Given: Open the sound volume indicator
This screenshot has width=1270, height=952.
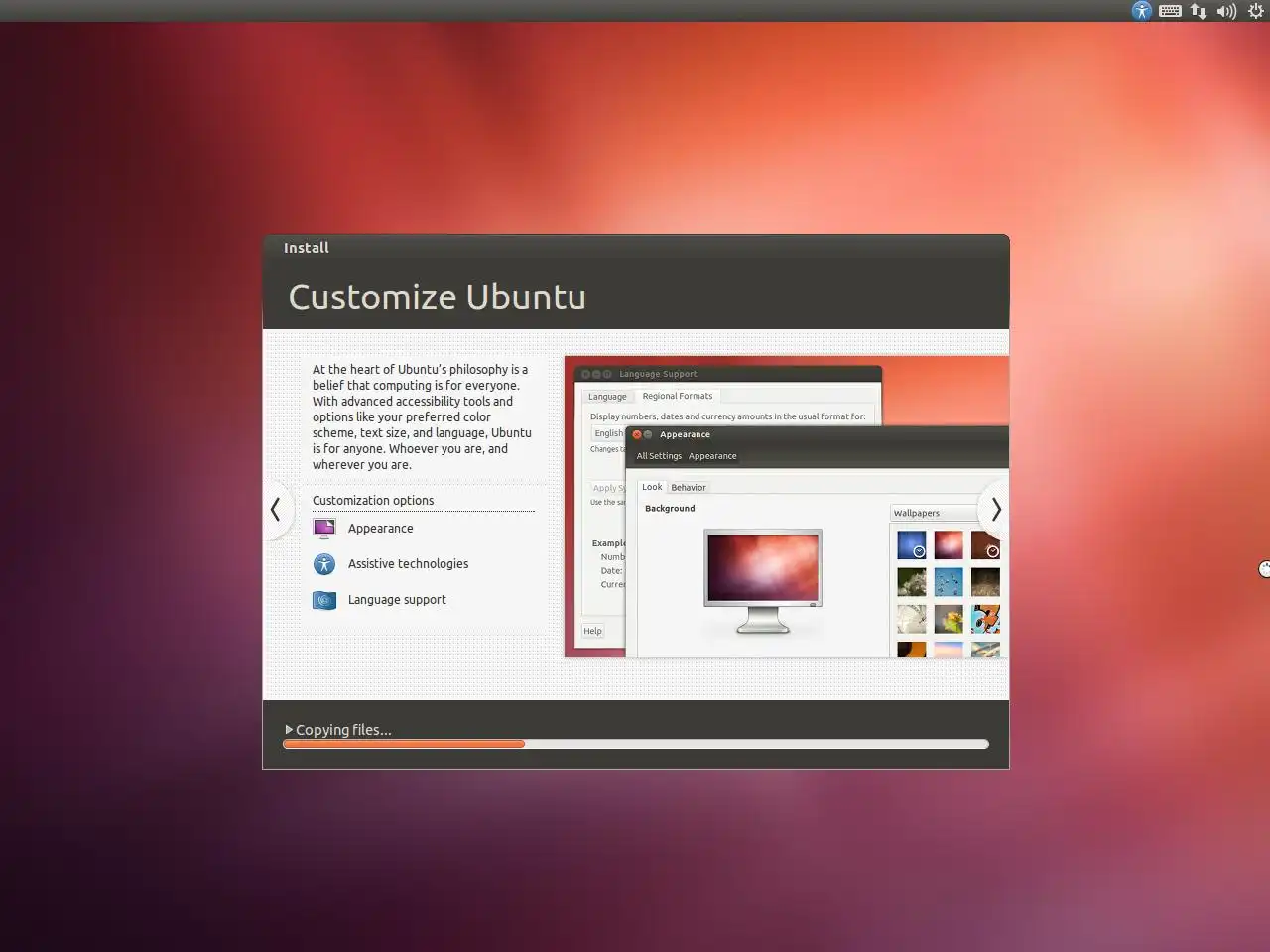Looking at the screenshot, I should pos(1227,11).
